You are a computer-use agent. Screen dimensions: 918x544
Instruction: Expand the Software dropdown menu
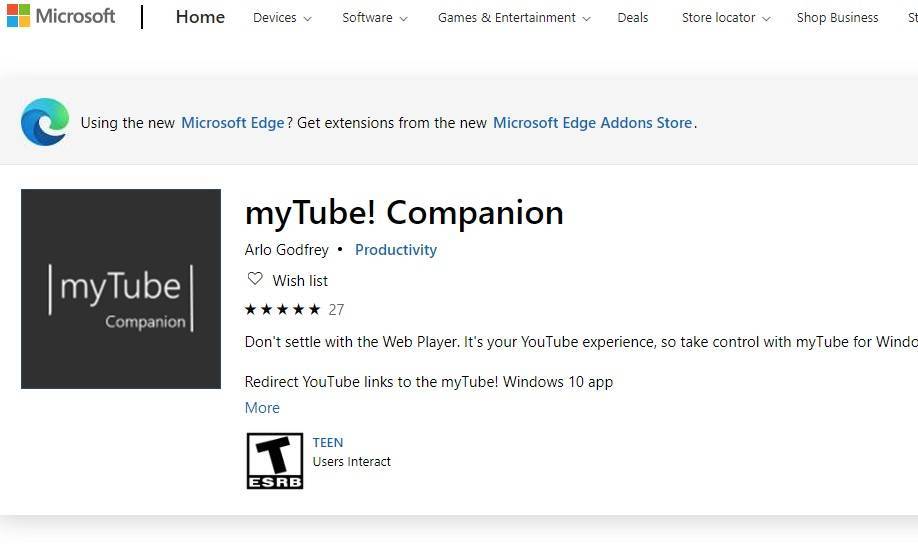[x=375, y=18]
